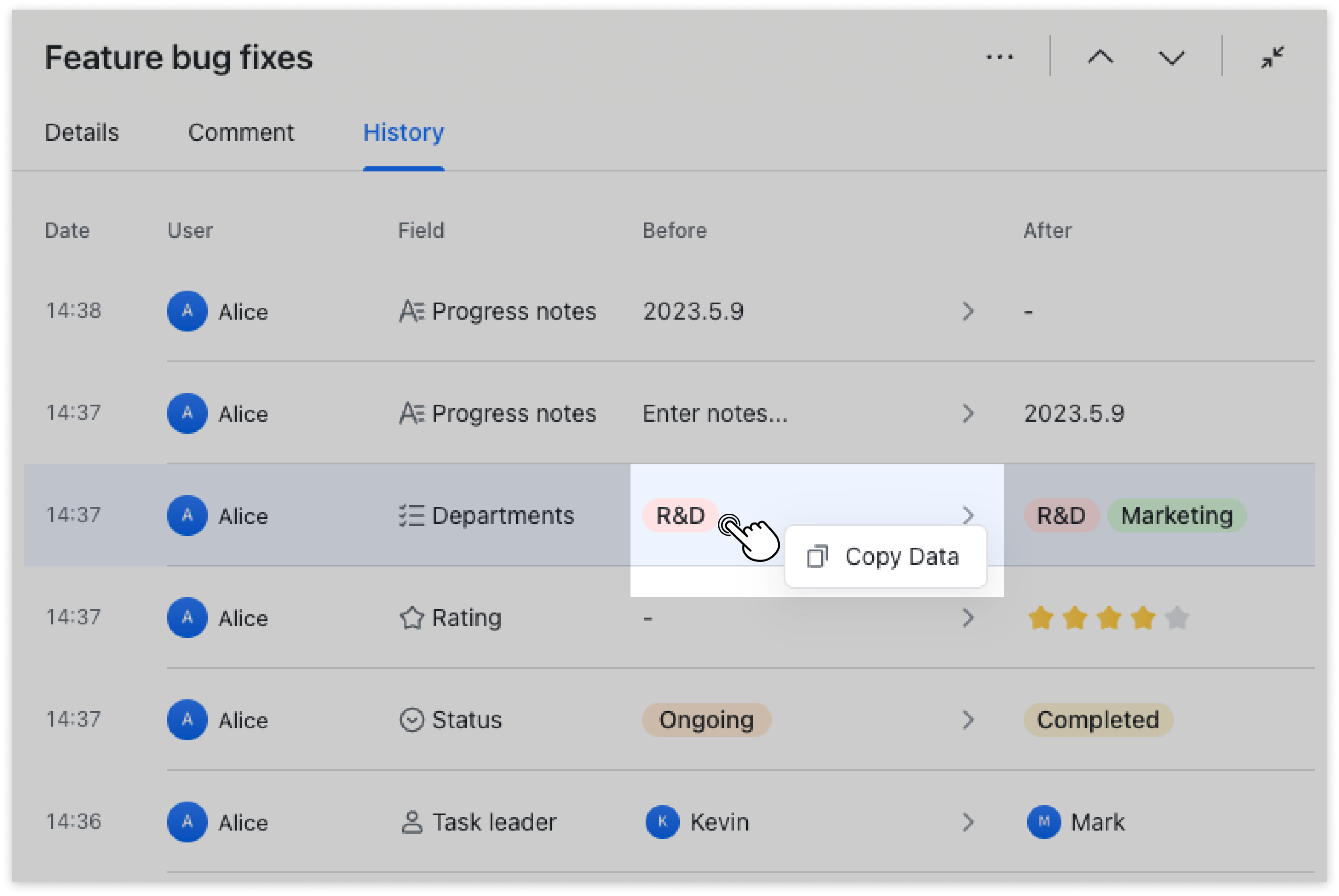Click the Copy Data clipboard icon
The image size is (1339, 896).
click(818, 556)
